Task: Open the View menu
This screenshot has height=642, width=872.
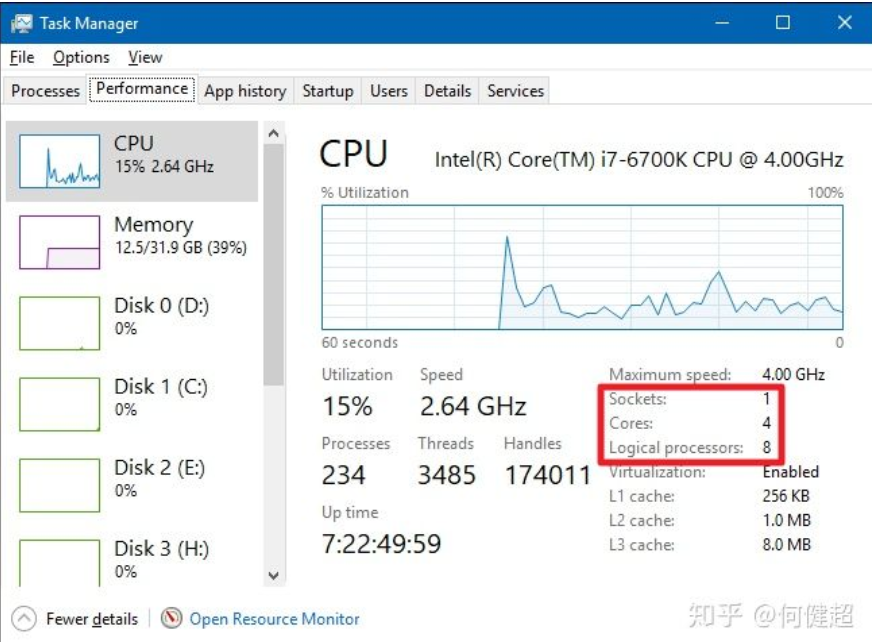Action: click(145, 57)
